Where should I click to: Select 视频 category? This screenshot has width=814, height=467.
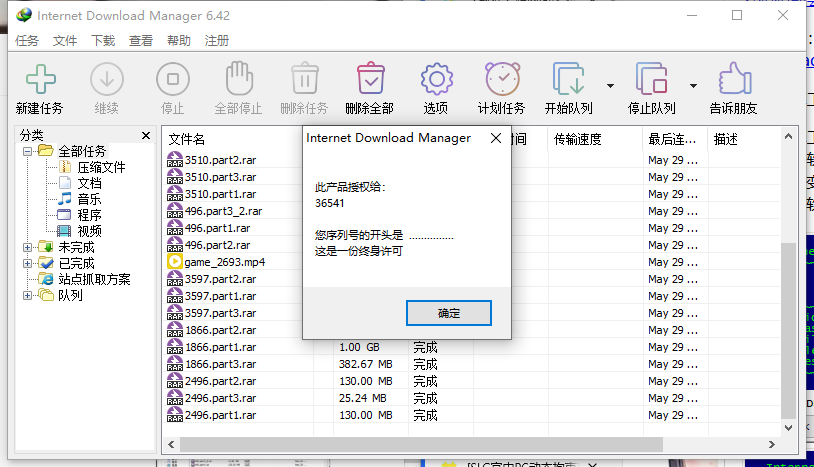click(89, 231)
